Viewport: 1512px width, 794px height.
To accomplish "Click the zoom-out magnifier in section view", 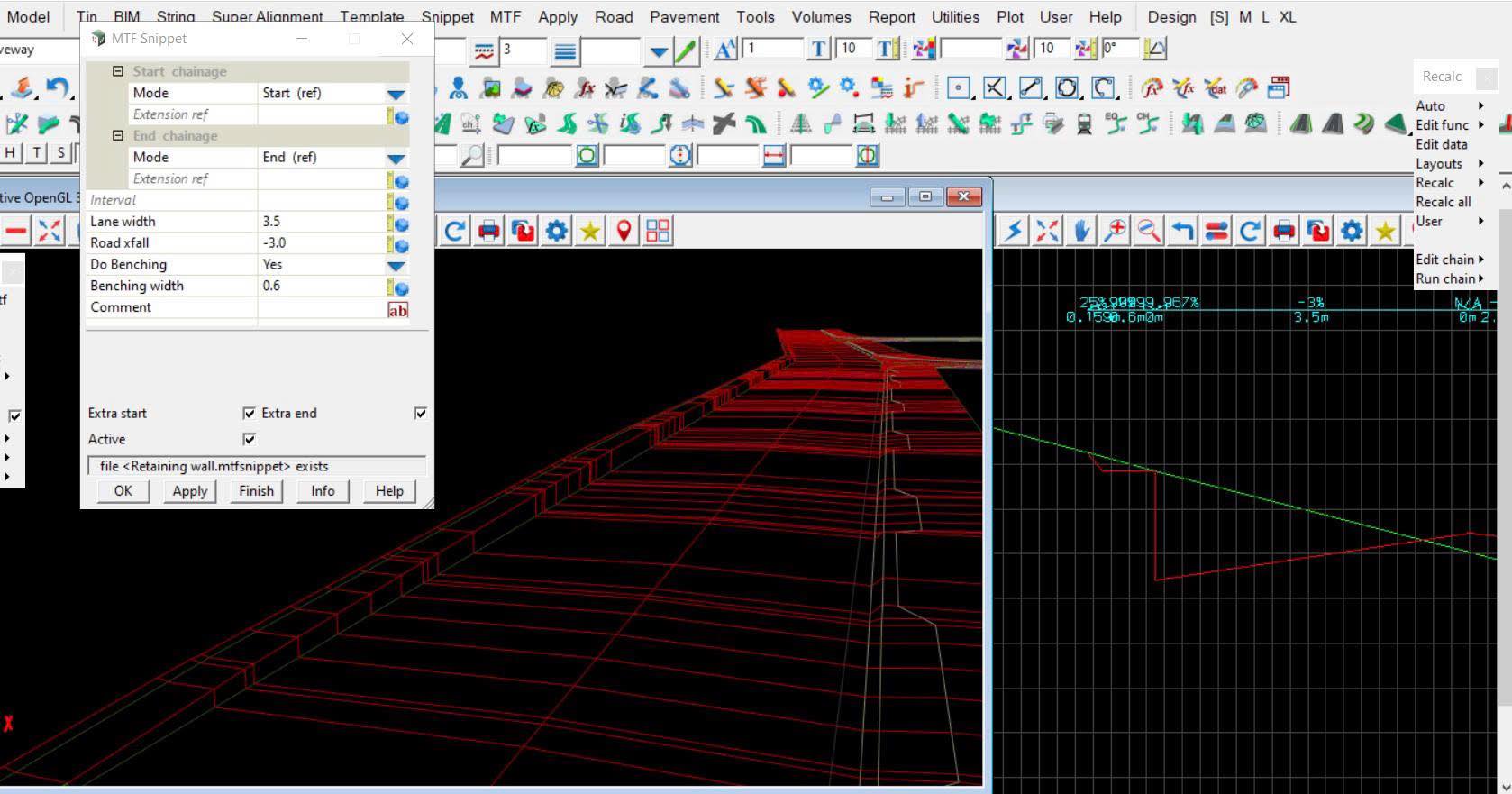I will tap(1149, 232).
